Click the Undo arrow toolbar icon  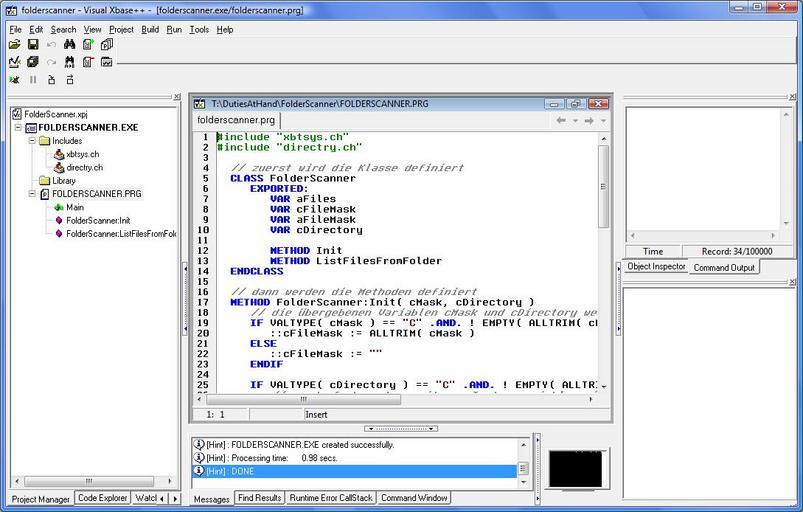pos(52,45)
